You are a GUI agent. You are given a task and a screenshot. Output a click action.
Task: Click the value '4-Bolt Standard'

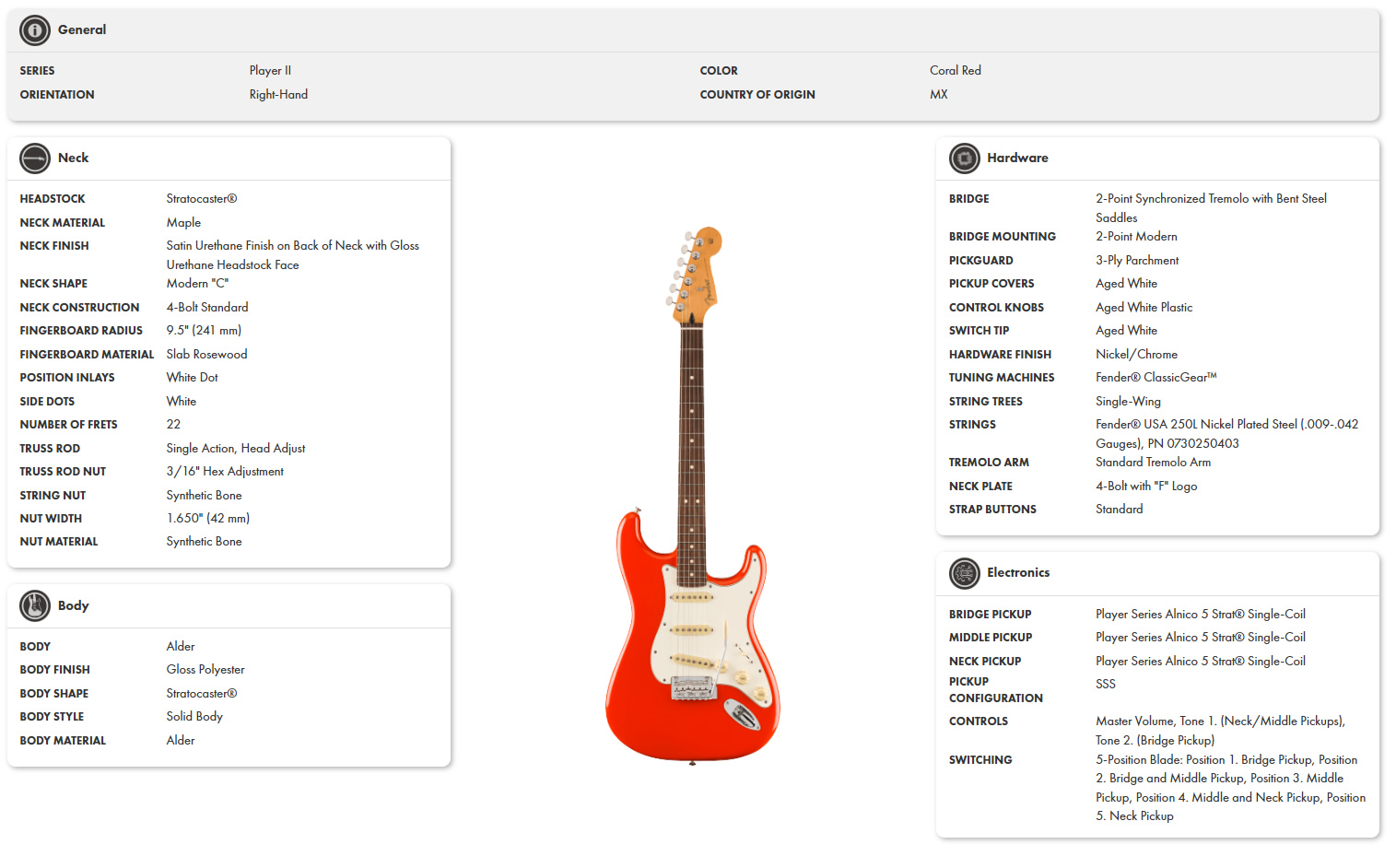(207, 307)
